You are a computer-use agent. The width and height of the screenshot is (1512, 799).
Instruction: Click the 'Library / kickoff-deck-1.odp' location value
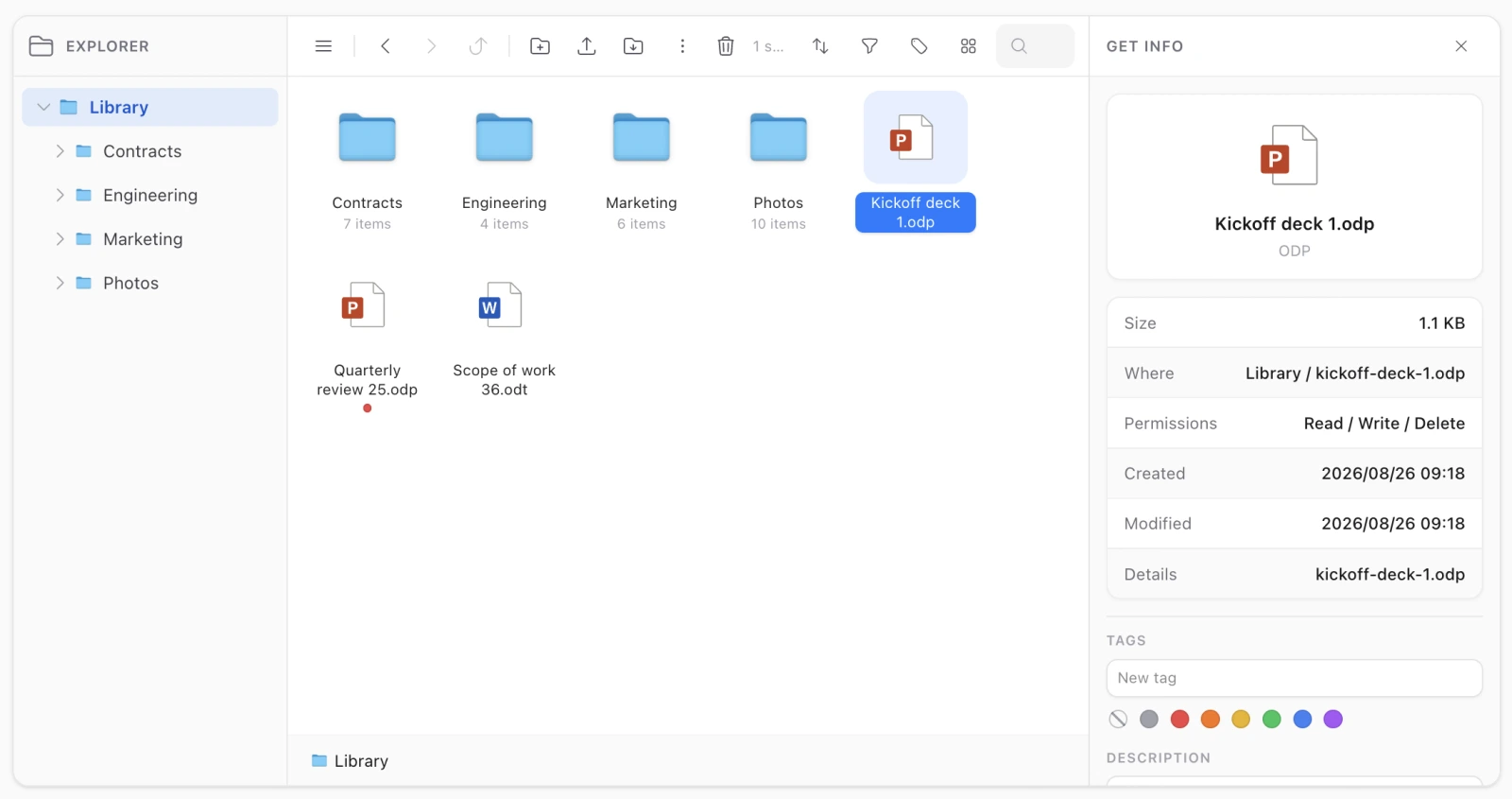point(1355,373)
